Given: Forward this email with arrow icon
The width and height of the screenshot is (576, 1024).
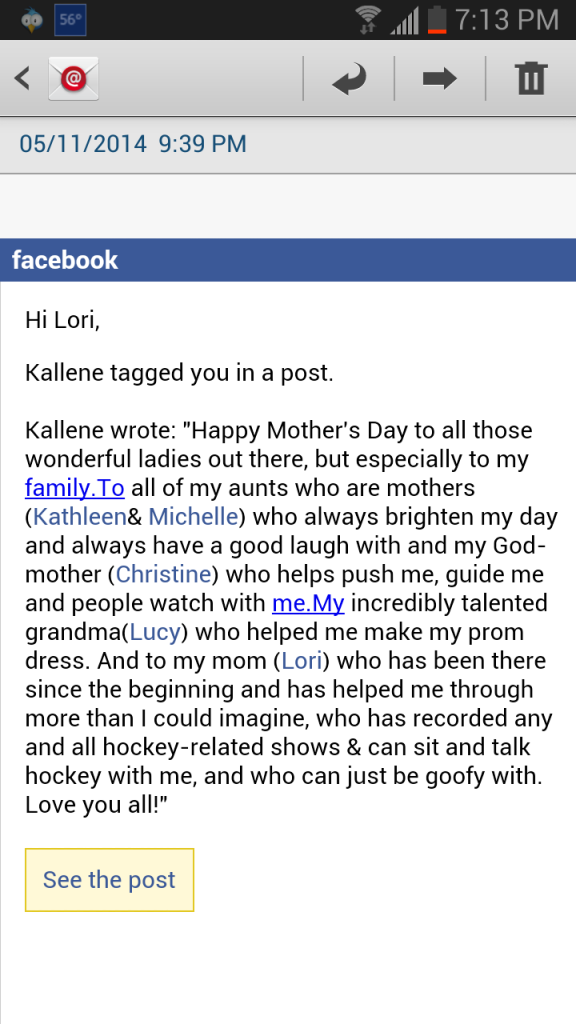Looking at the screenshot, I should pyautogui.click(x=440, y=79).
